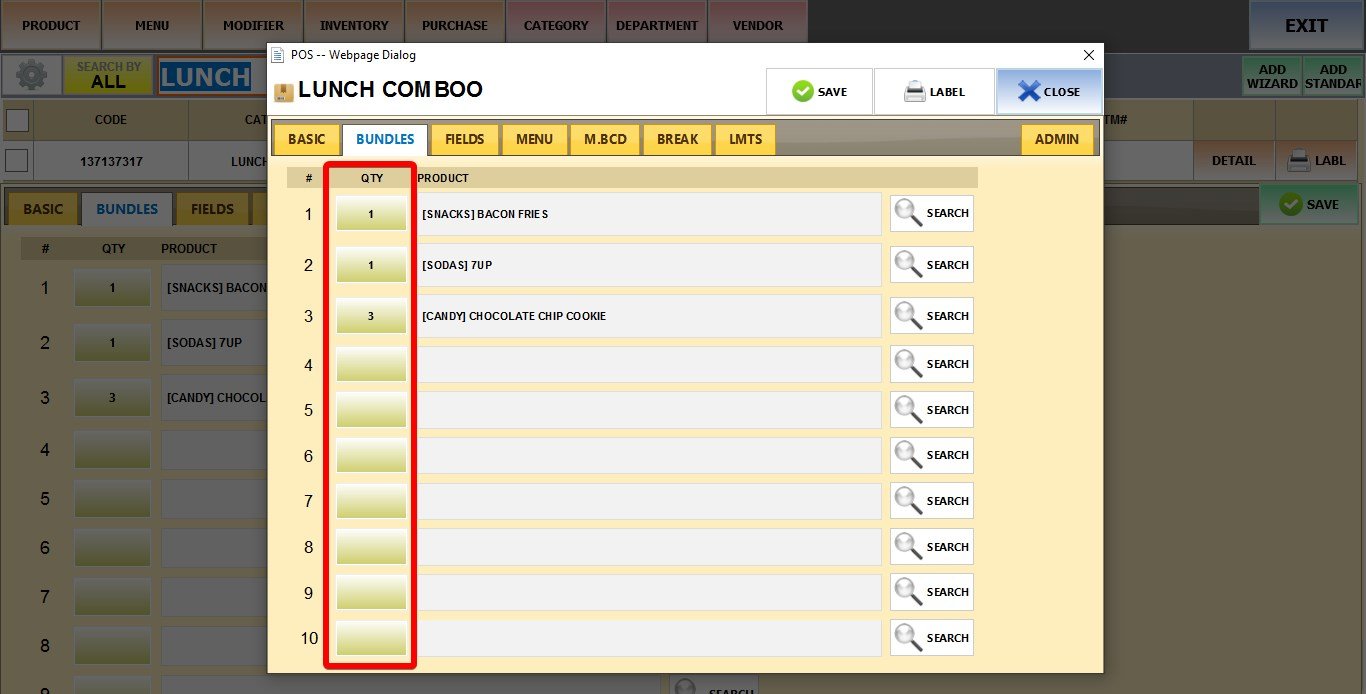Switch to the FIELDS tab in dialog
Screen dimensions: 1366x694
(464, 139)
